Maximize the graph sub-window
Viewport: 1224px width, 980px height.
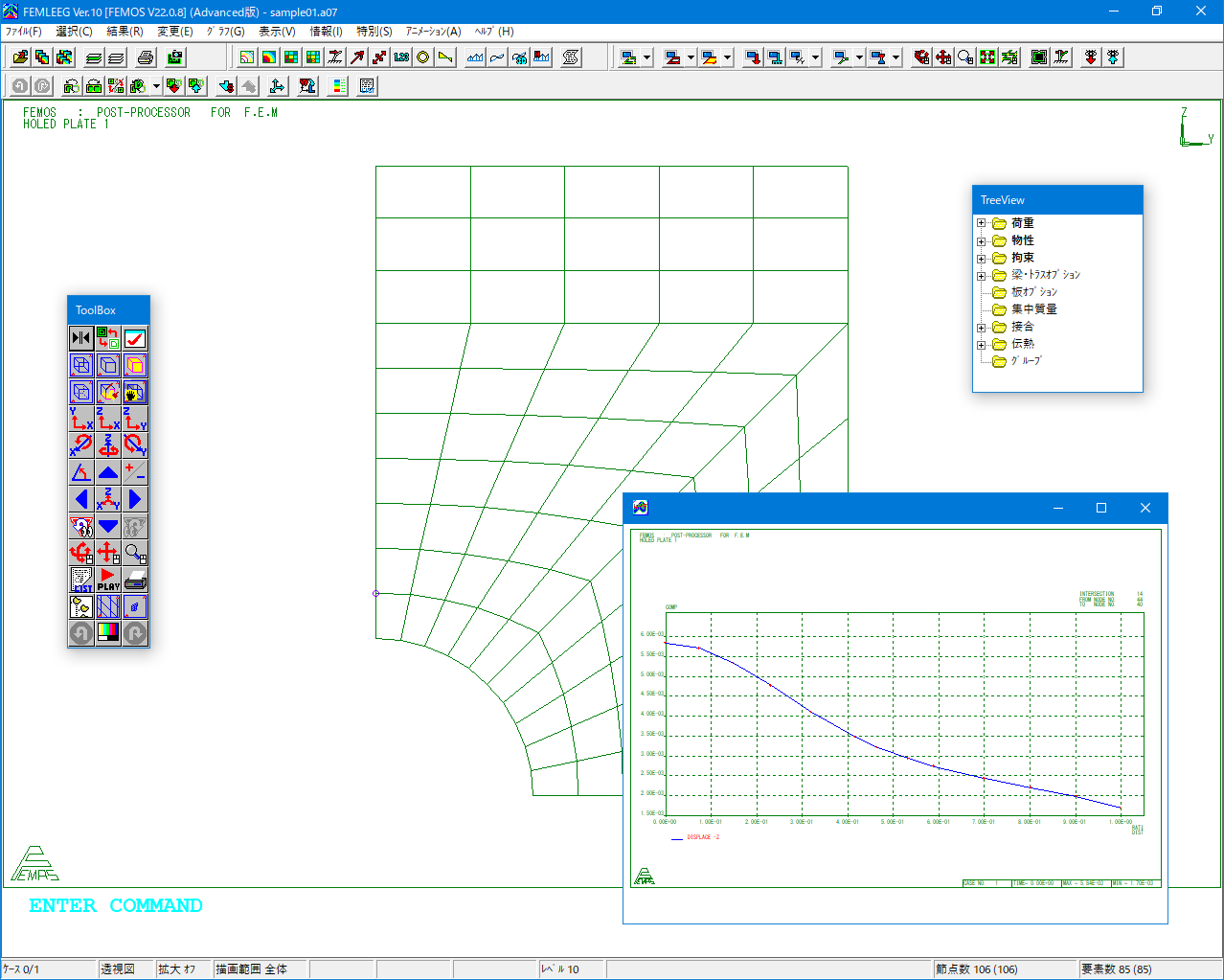tap(1101, 508)
